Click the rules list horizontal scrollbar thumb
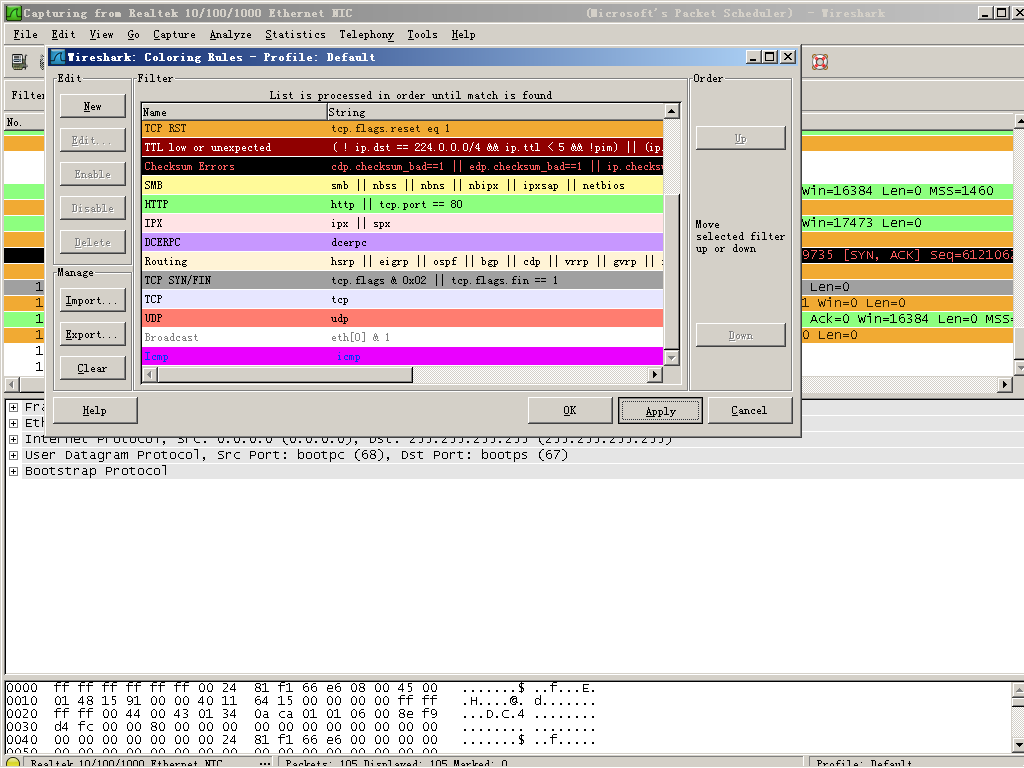 point(285,374)
